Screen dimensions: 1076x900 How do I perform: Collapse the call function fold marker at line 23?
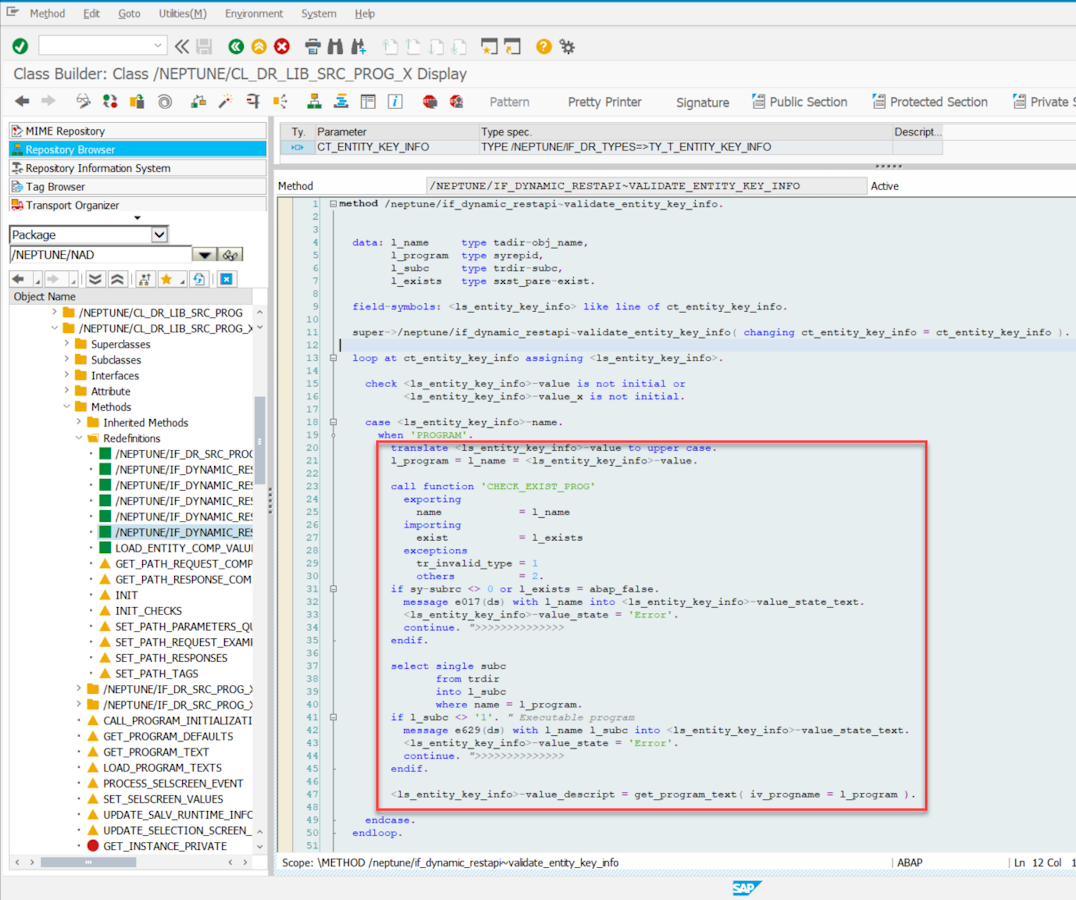tap(333, 486)
